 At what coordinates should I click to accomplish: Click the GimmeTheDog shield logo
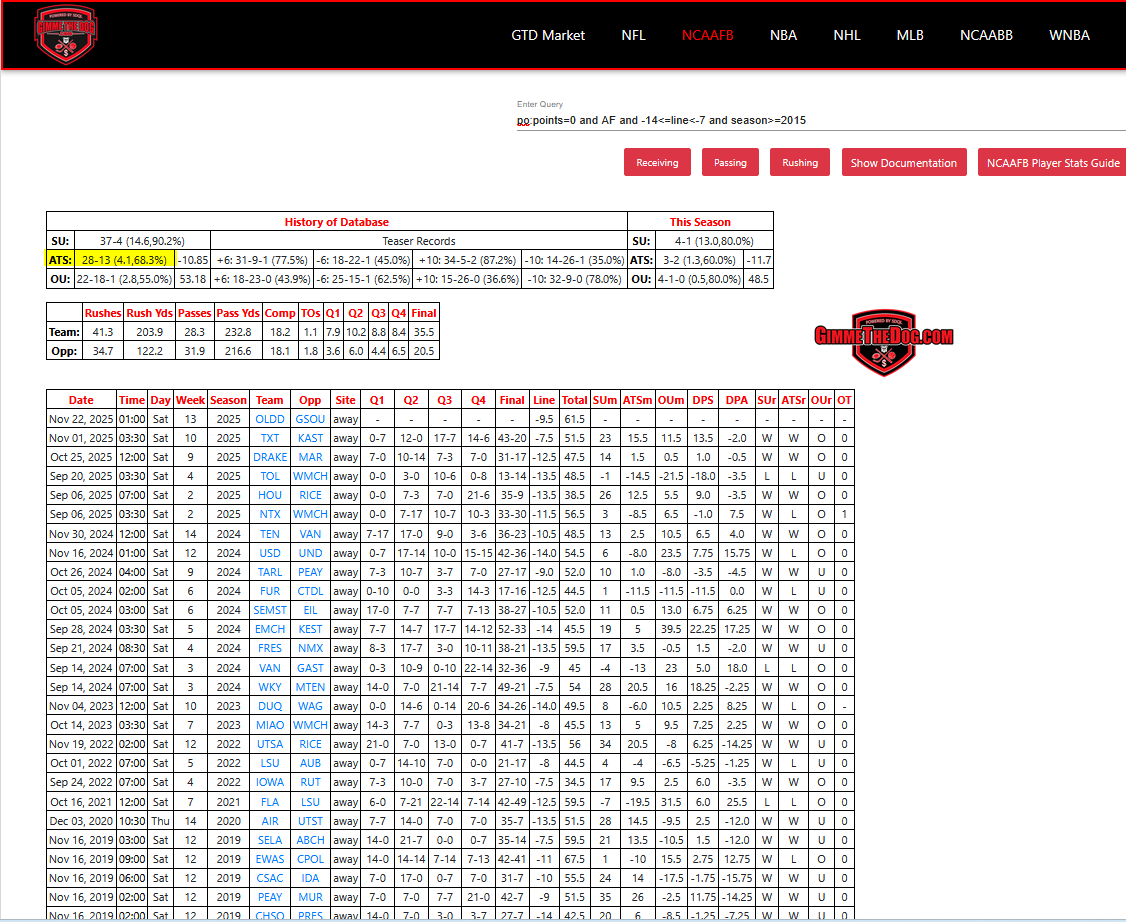(65, 35)
